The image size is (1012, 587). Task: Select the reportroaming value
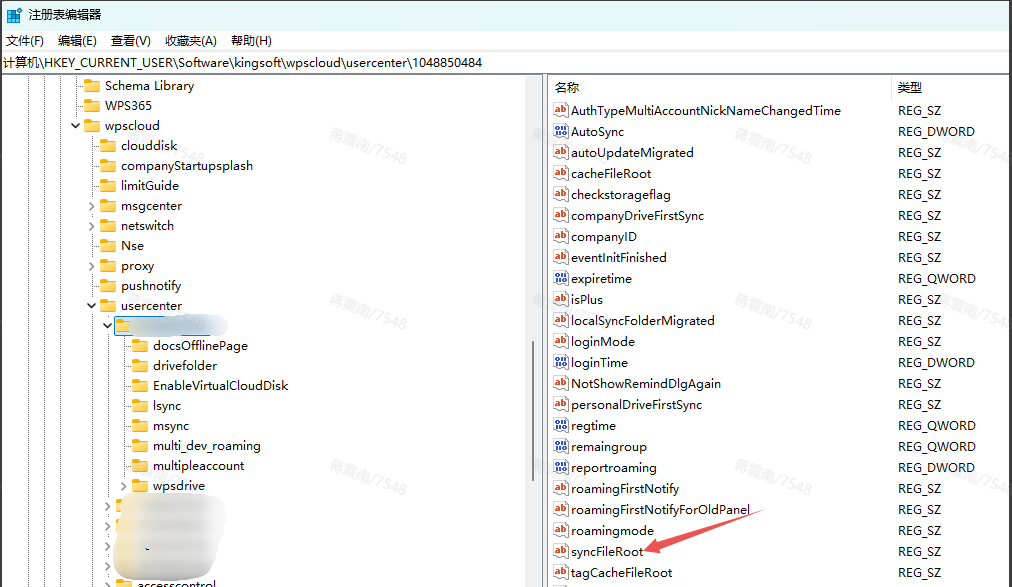(x=614, y=468)
